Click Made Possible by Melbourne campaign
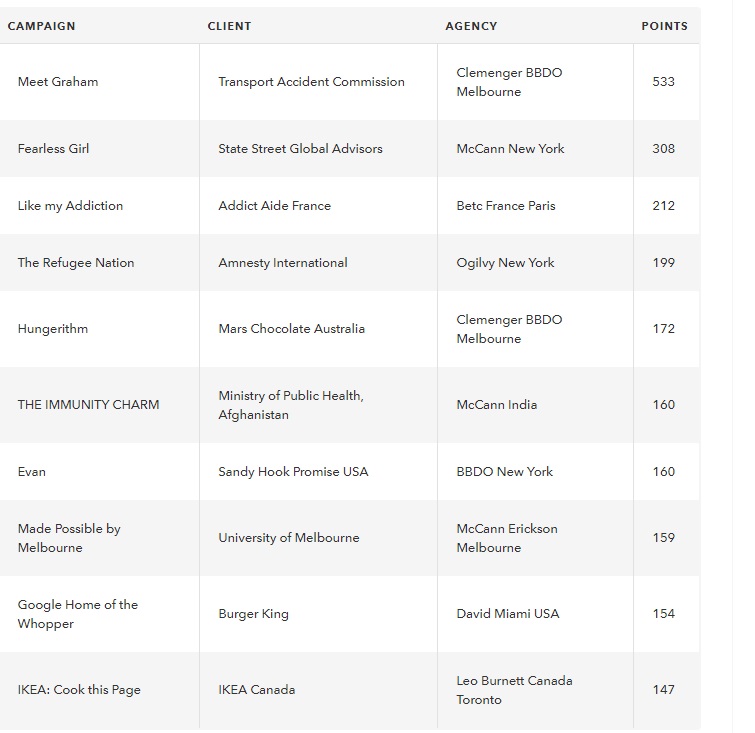 pyautogui.click(x=69, y=538)
